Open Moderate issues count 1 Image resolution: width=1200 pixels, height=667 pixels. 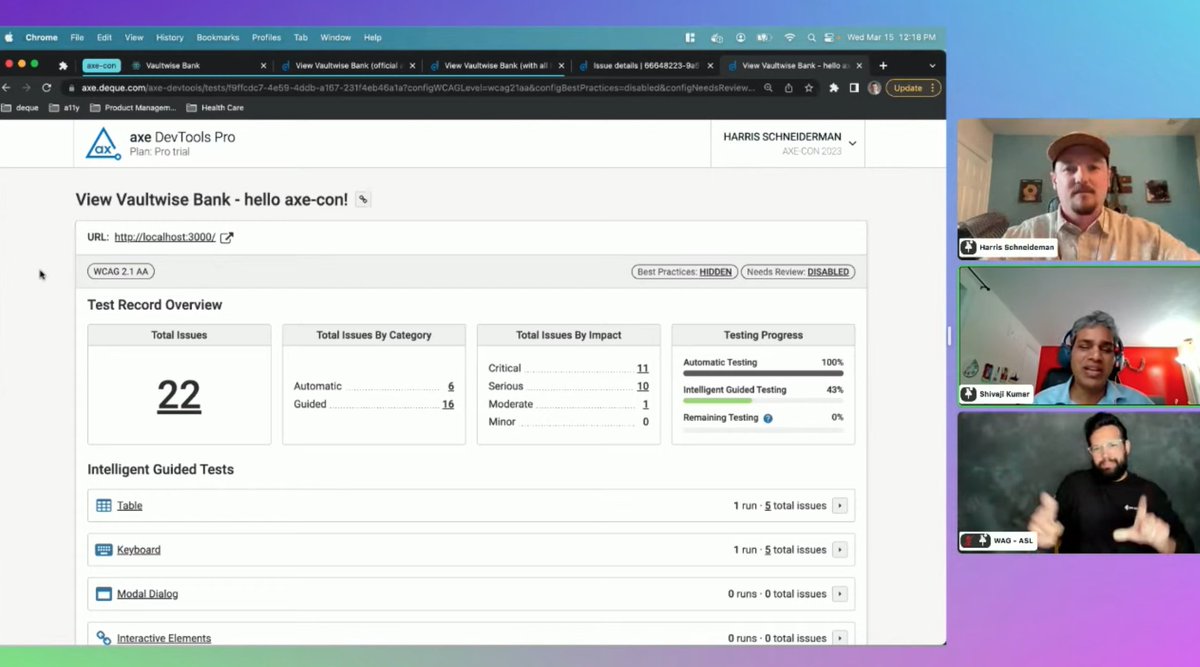point(646,404)
